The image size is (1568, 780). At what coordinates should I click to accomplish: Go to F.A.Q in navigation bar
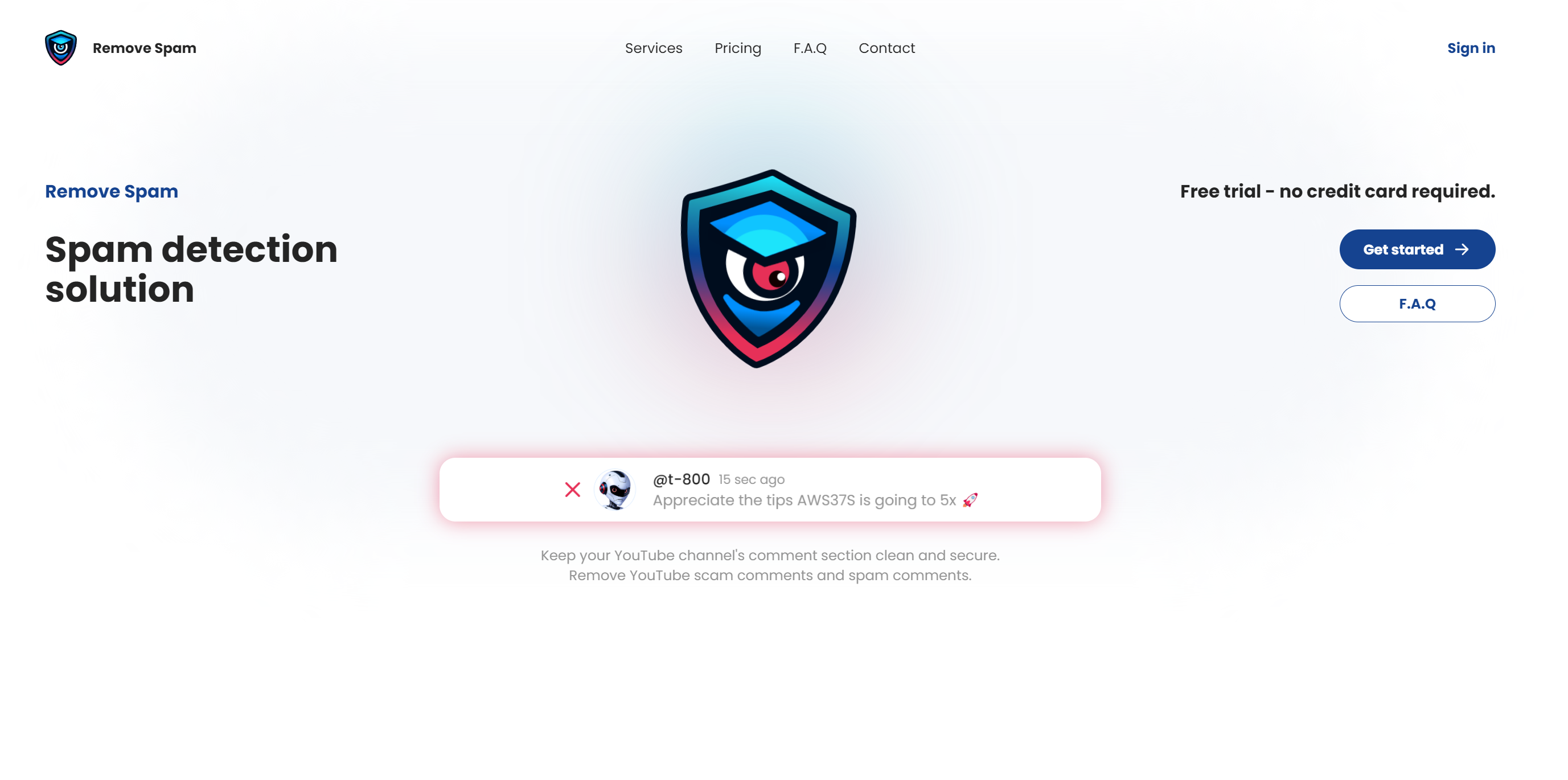[x=810, y=48]
